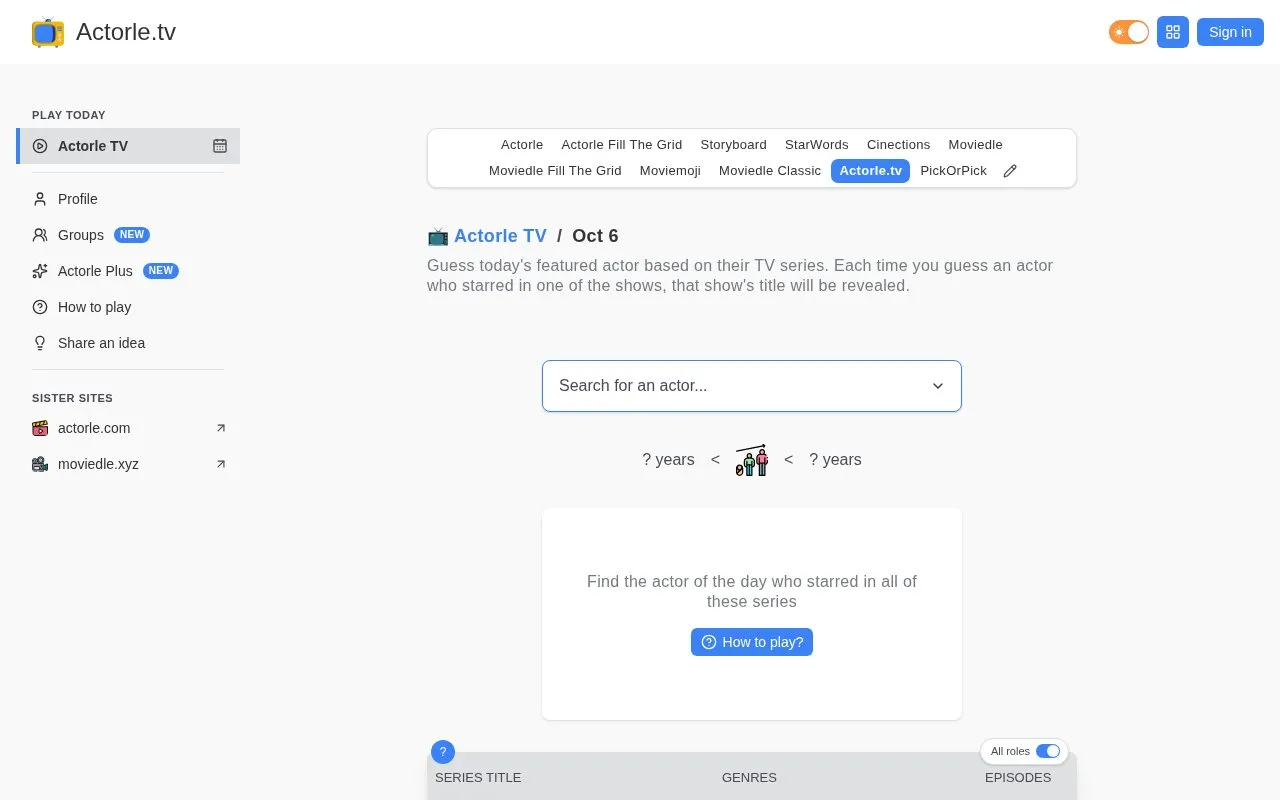Open Actorle Plus in the sidebar
Screen dimensions: 1280x800
[128, 271]
